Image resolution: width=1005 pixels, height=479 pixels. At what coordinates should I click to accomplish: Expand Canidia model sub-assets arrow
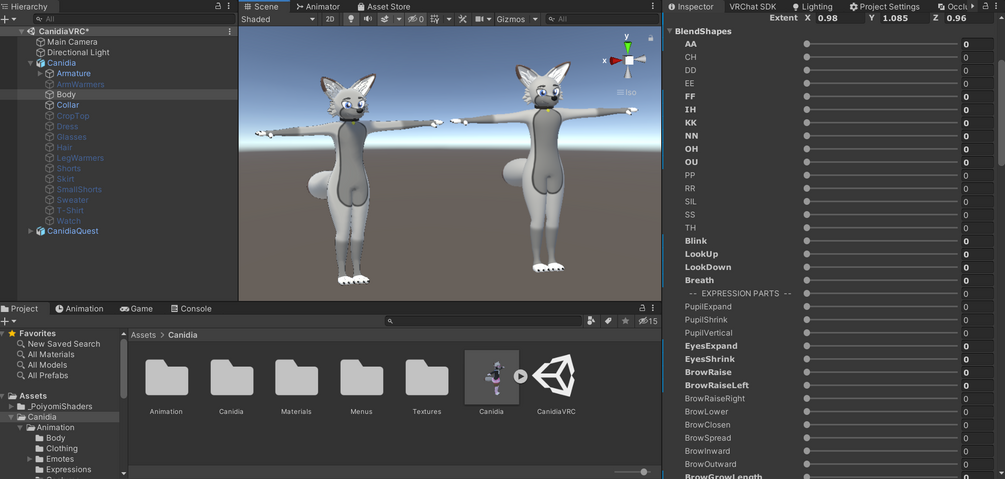(x=520, y=376)
